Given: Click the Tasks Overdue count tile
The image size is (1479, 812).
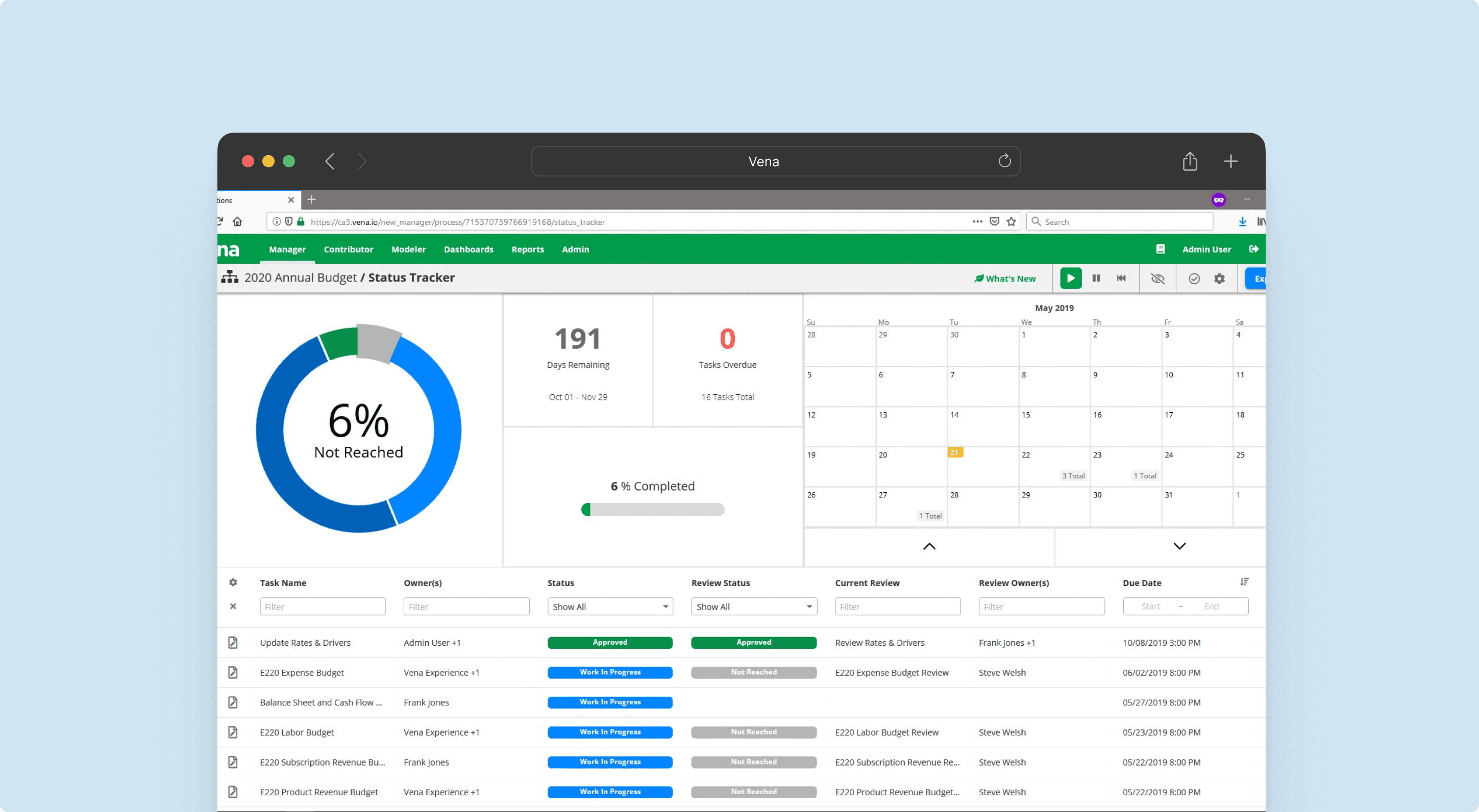Looking at the screenshot, I should [x=727, y=361].
